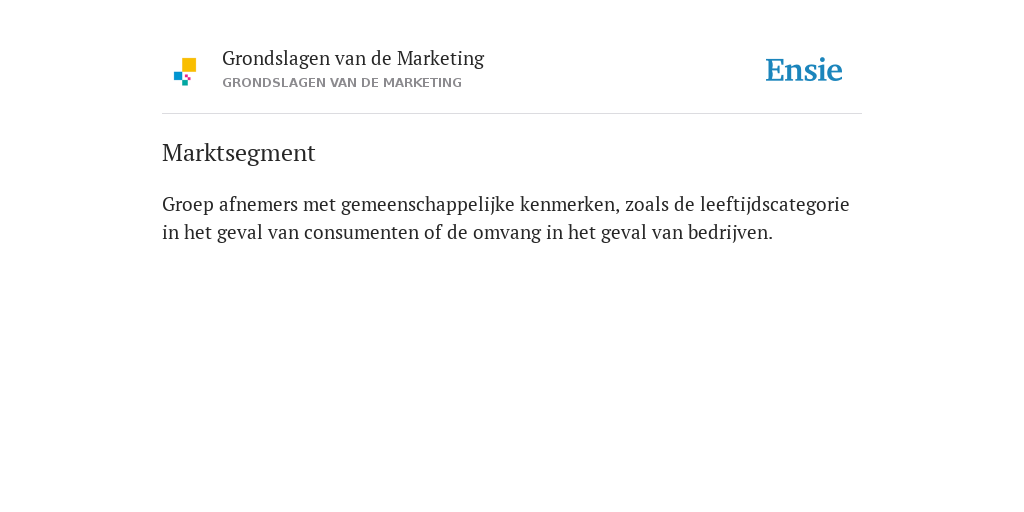
Task: Click the word 'afnemers' in the definition
Action: pyautogui.click(x=258, y=204)
